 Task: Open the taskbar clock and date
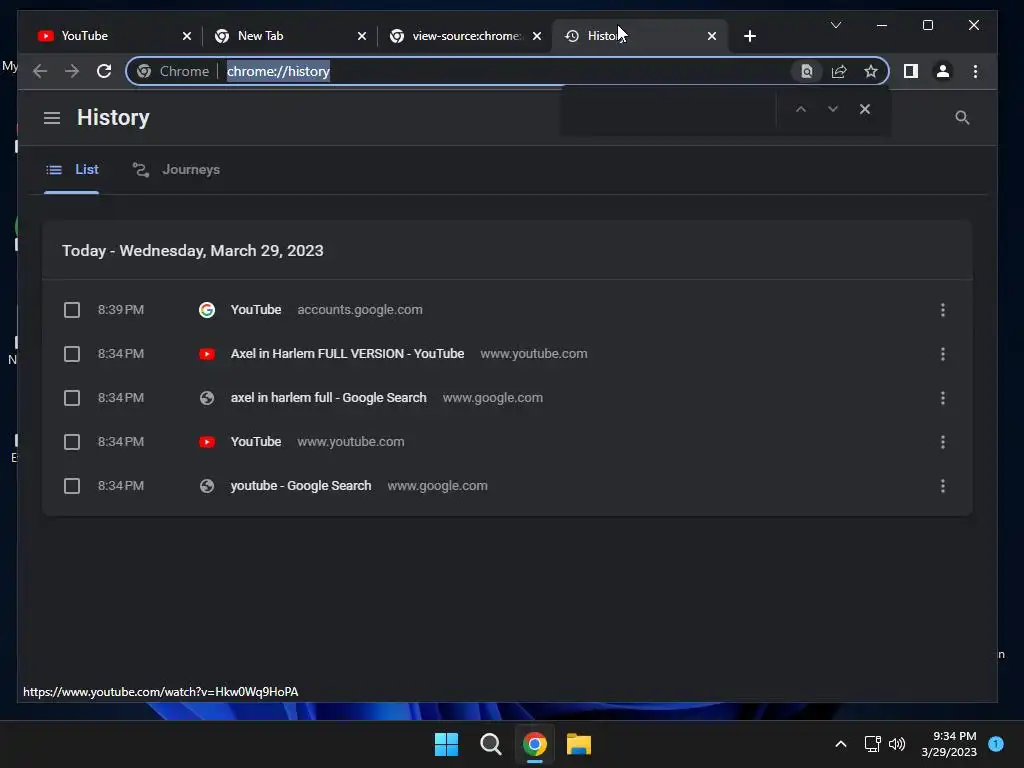tap(949, 744)
